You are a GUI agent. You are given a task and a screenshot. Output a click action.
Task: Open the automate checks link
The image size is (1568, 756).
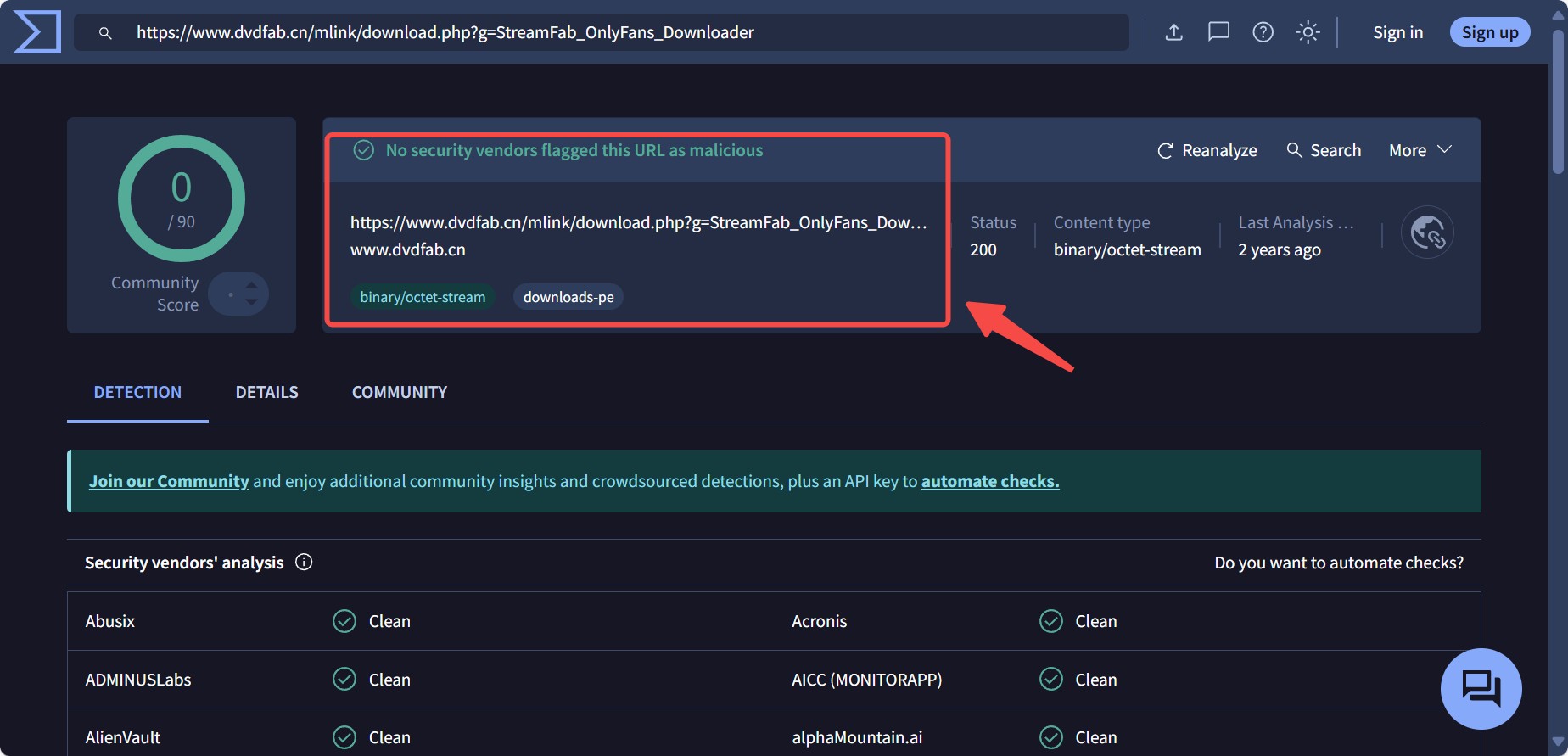[989, 481]
